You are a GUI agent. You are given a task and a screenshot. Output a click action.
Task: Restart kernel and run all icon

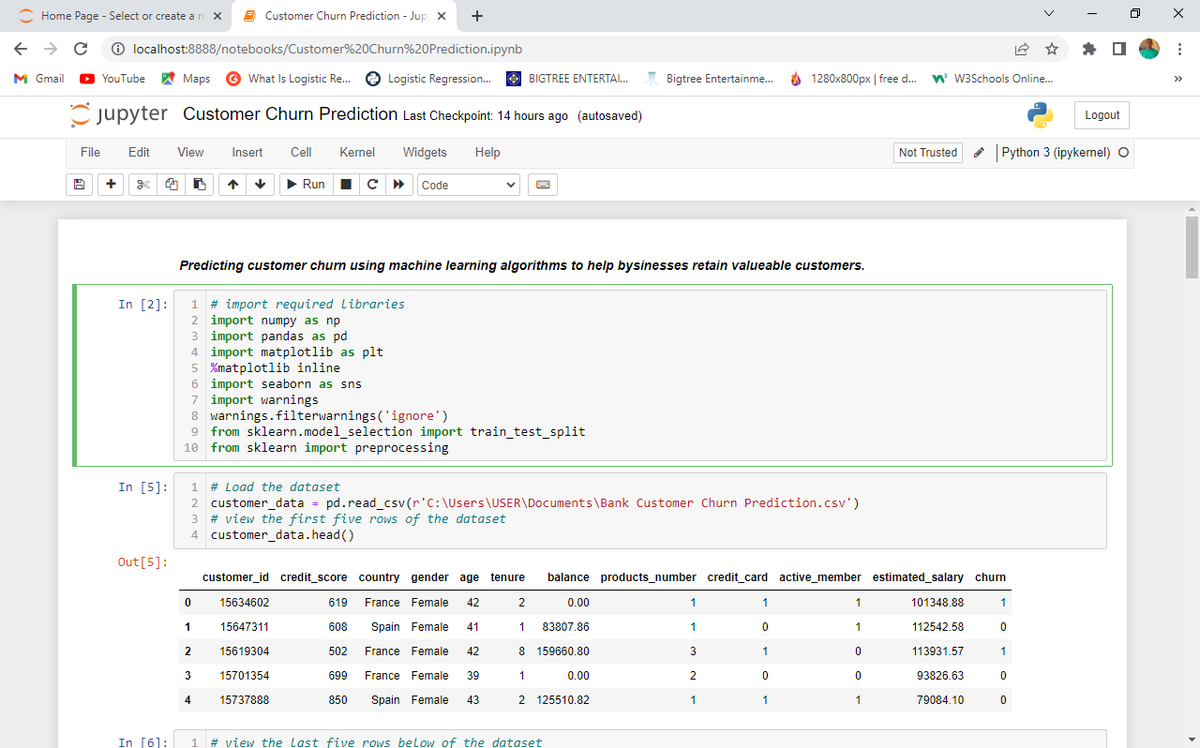point(399,185)
